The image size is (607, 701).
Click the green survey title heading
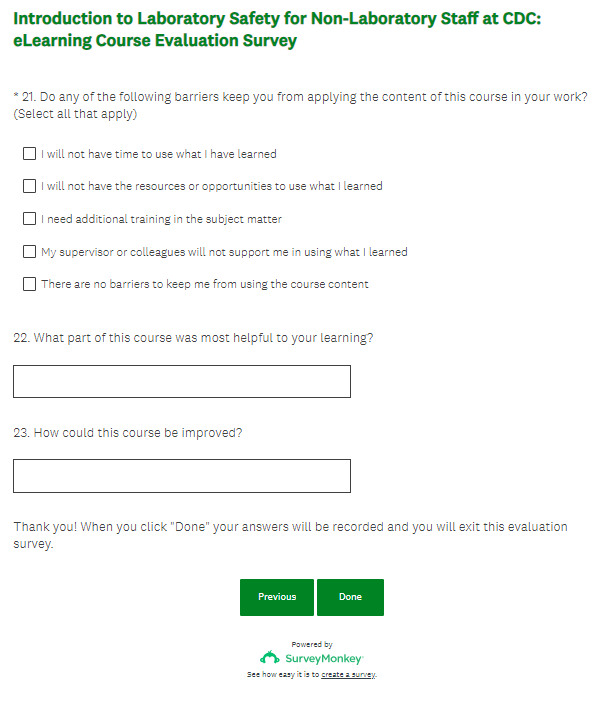point(276,30)
